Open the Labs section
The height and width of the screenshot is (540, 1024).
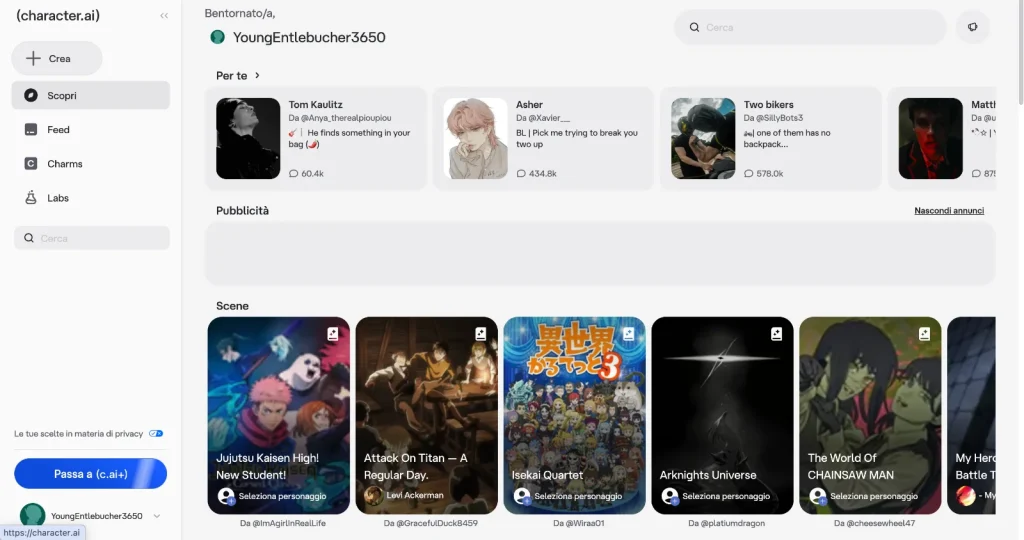[91, 197]
